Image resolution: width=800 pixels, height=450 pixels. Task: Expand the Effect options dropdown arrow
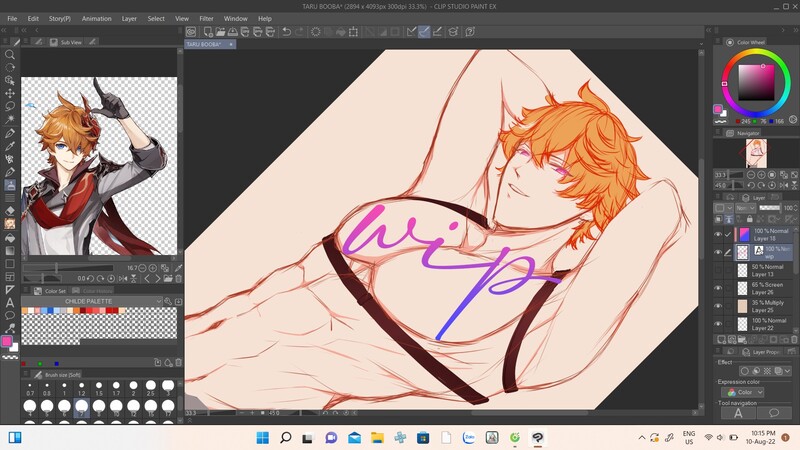point(788,371)
